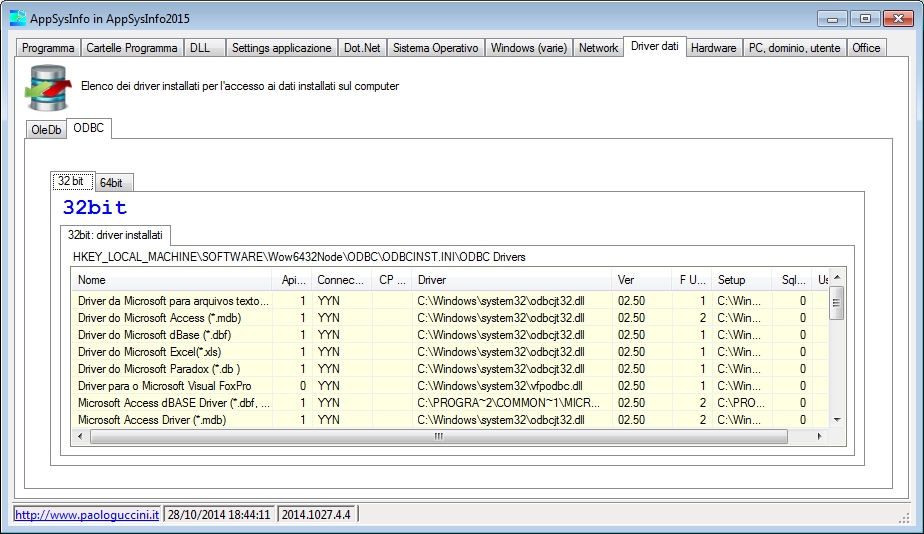924x534 pixels.
Task: Select the 32bit: driver installati tab
Action: 115,235
